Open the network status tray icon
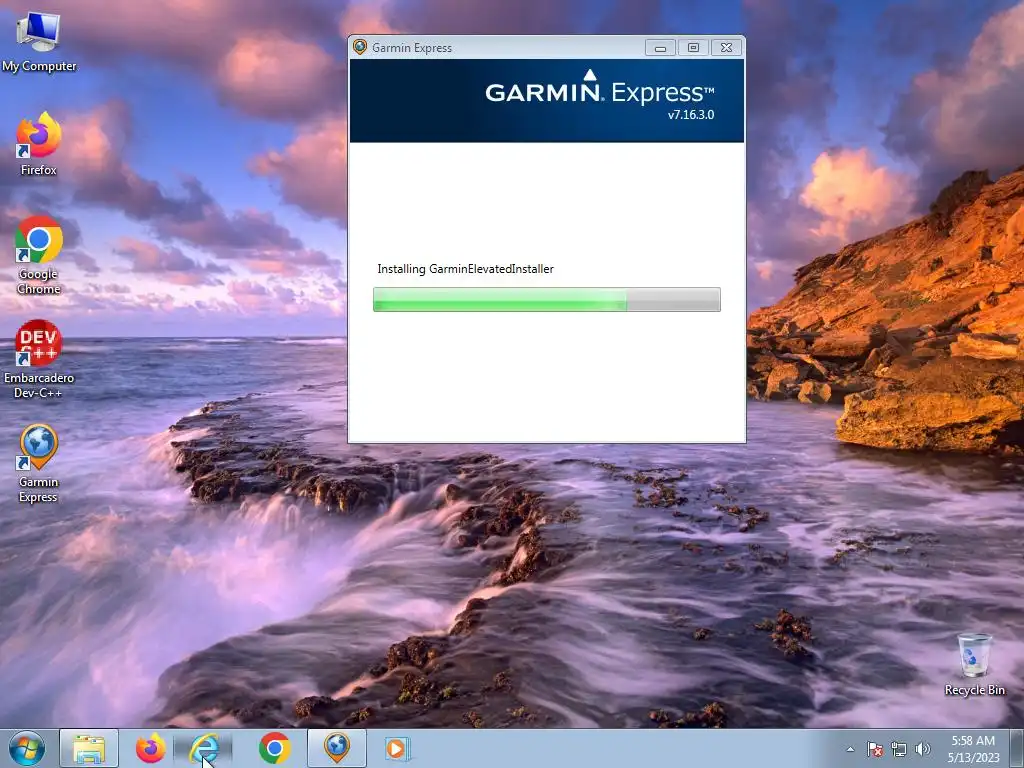This screenshot has width=1024, height=768. 899,749
